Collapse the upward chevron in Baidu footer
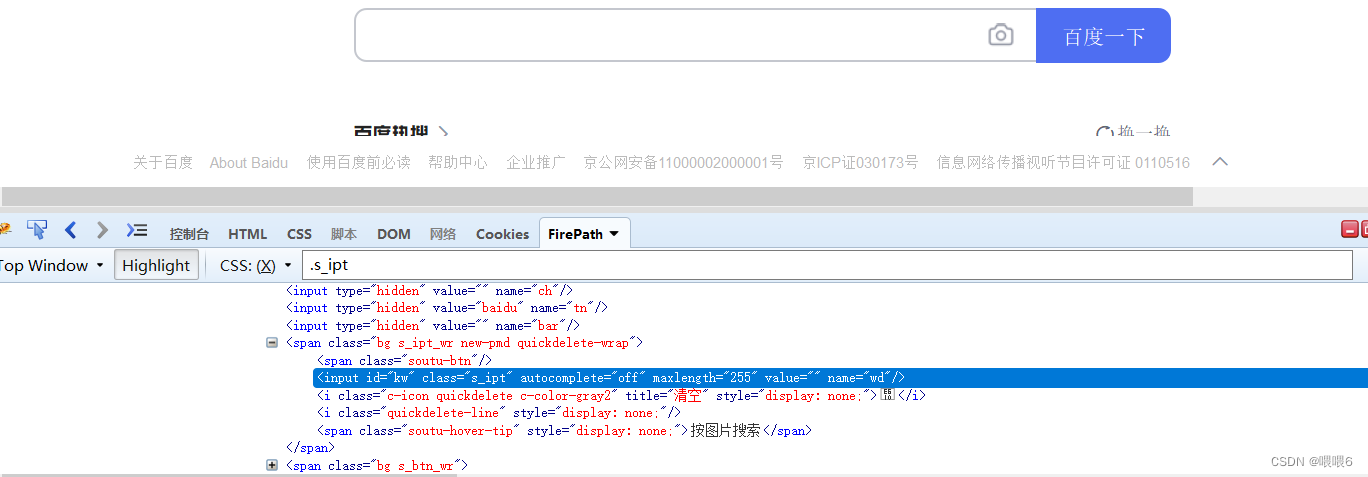1368x477 pixels. pos(1220,161)
